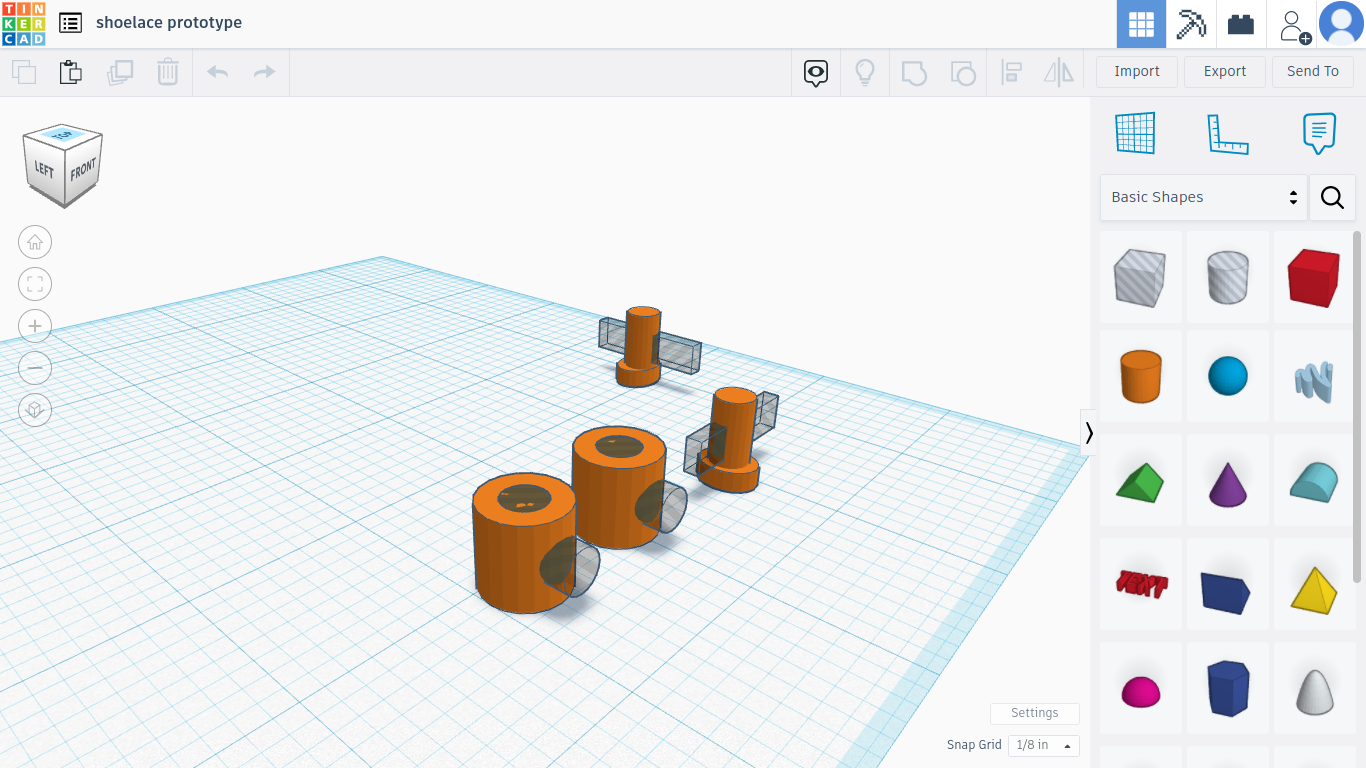Pick the dark blue Wedge shape

pyautogui.click(x=1228, y=590)
